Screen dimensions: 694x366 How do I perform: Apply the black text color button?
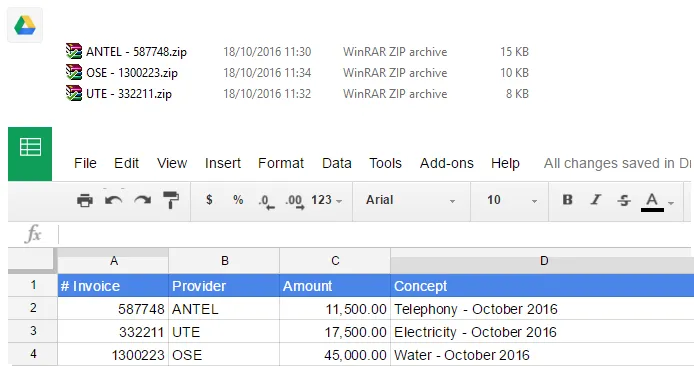(x=652, y=202)
